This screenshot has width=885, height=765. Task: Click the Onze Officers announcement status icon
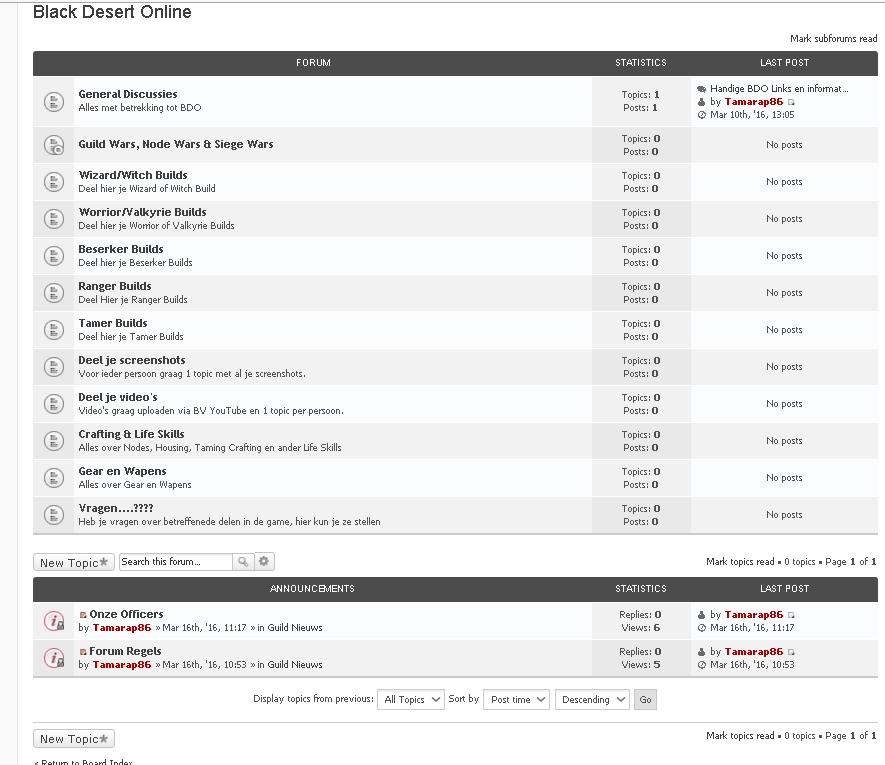[x=54, y=621]
